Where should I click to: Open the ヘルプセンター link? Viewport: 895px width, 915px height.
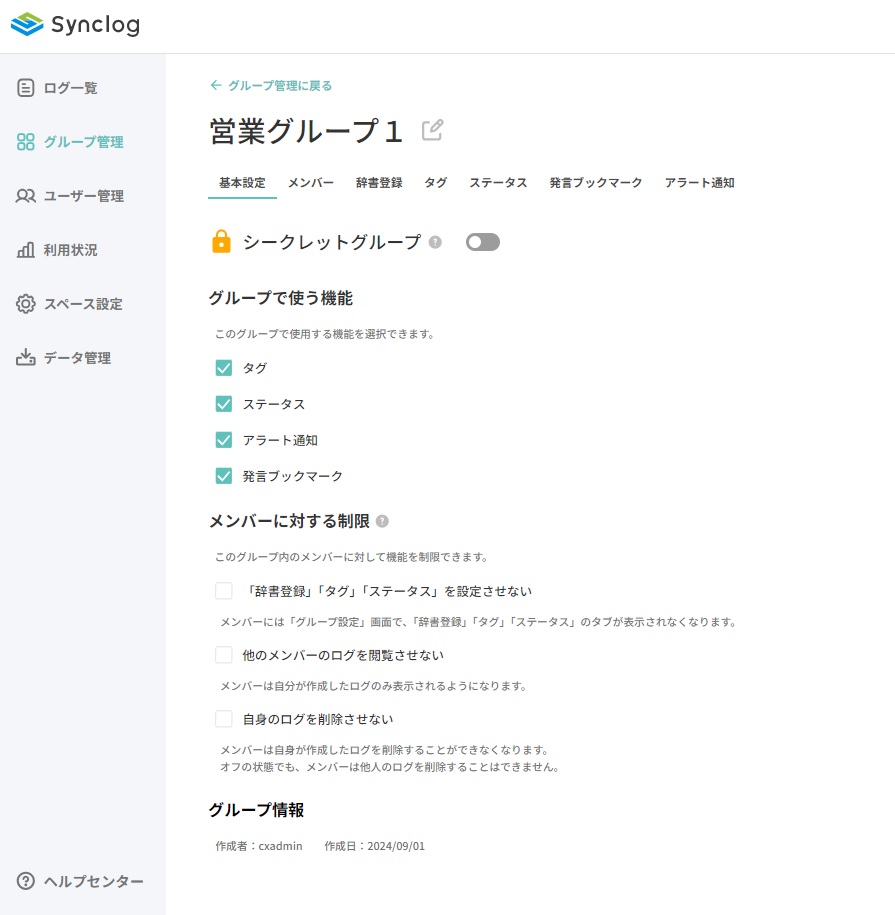82,881
